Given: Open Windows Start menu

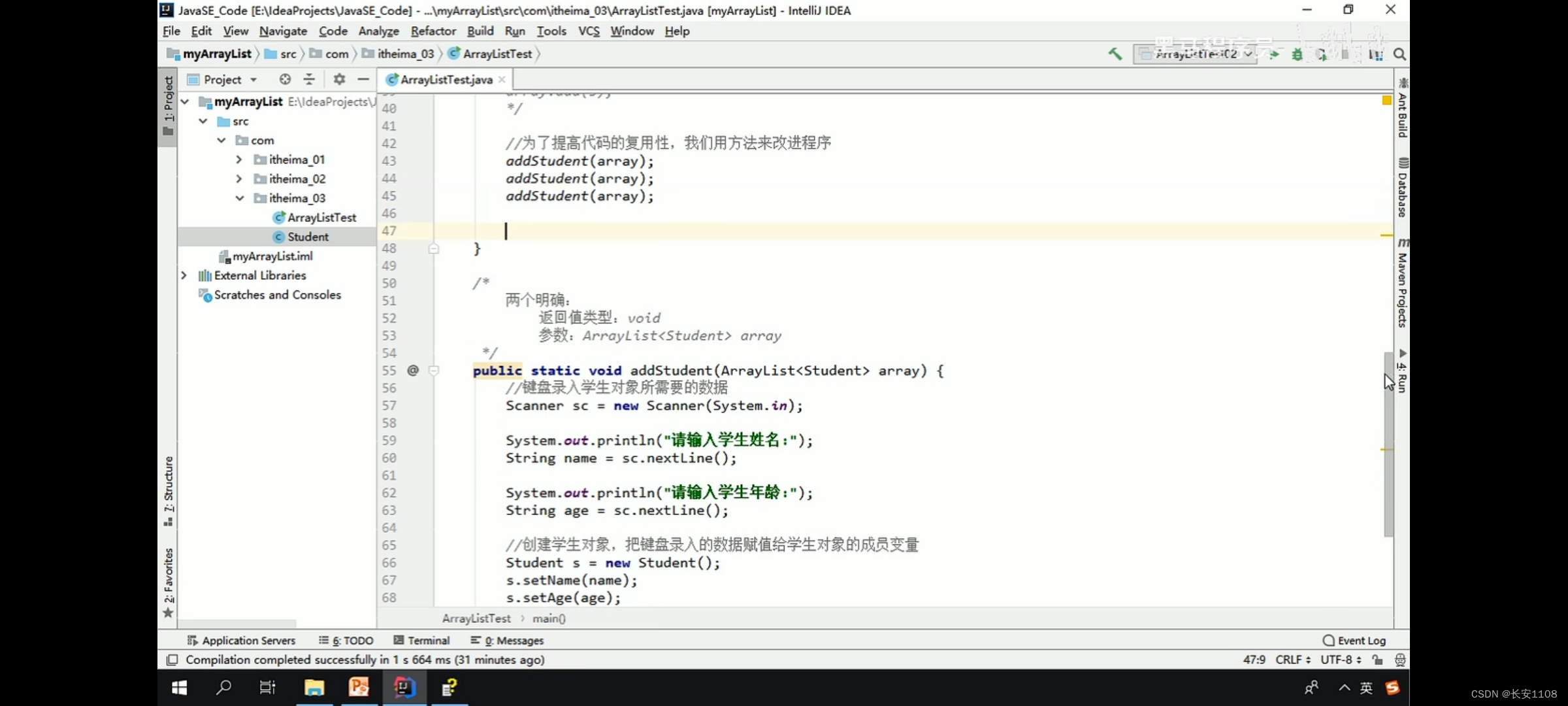Looking at the screenshot, I should point(179,688).
